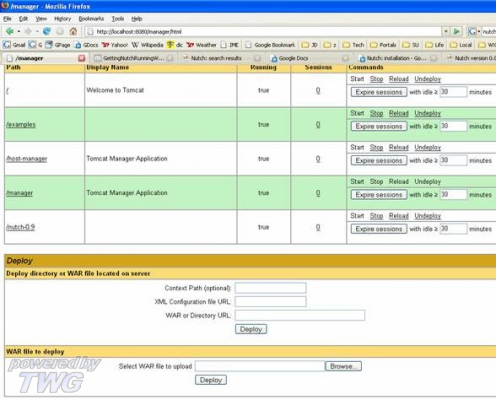
Task: Click Expire sessions for Welcome to Tomcat
Action: [x=379, y=92]
